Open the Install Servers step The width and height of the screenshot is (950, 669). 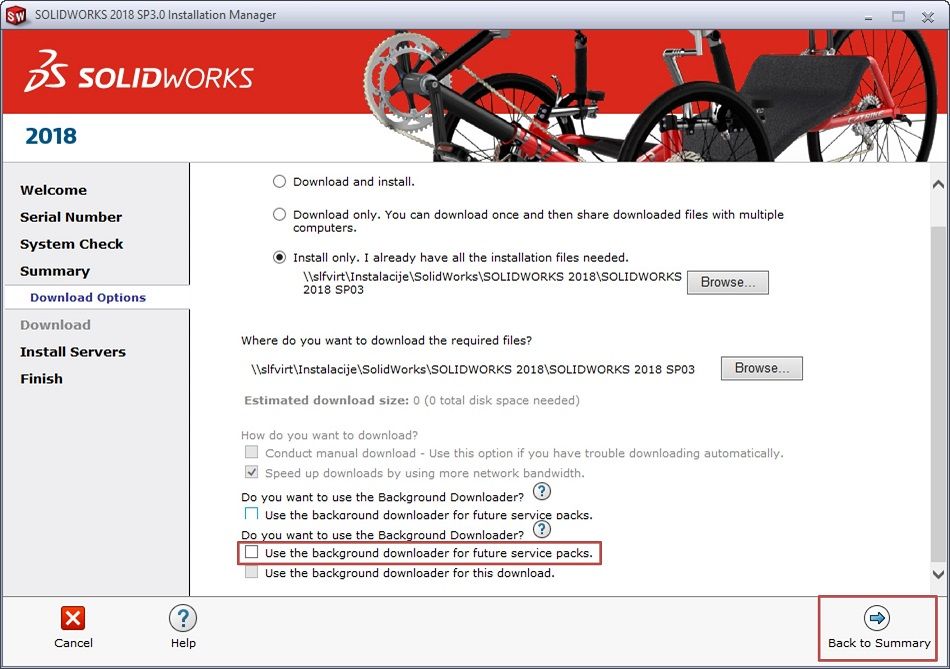[x=73, y=351]
